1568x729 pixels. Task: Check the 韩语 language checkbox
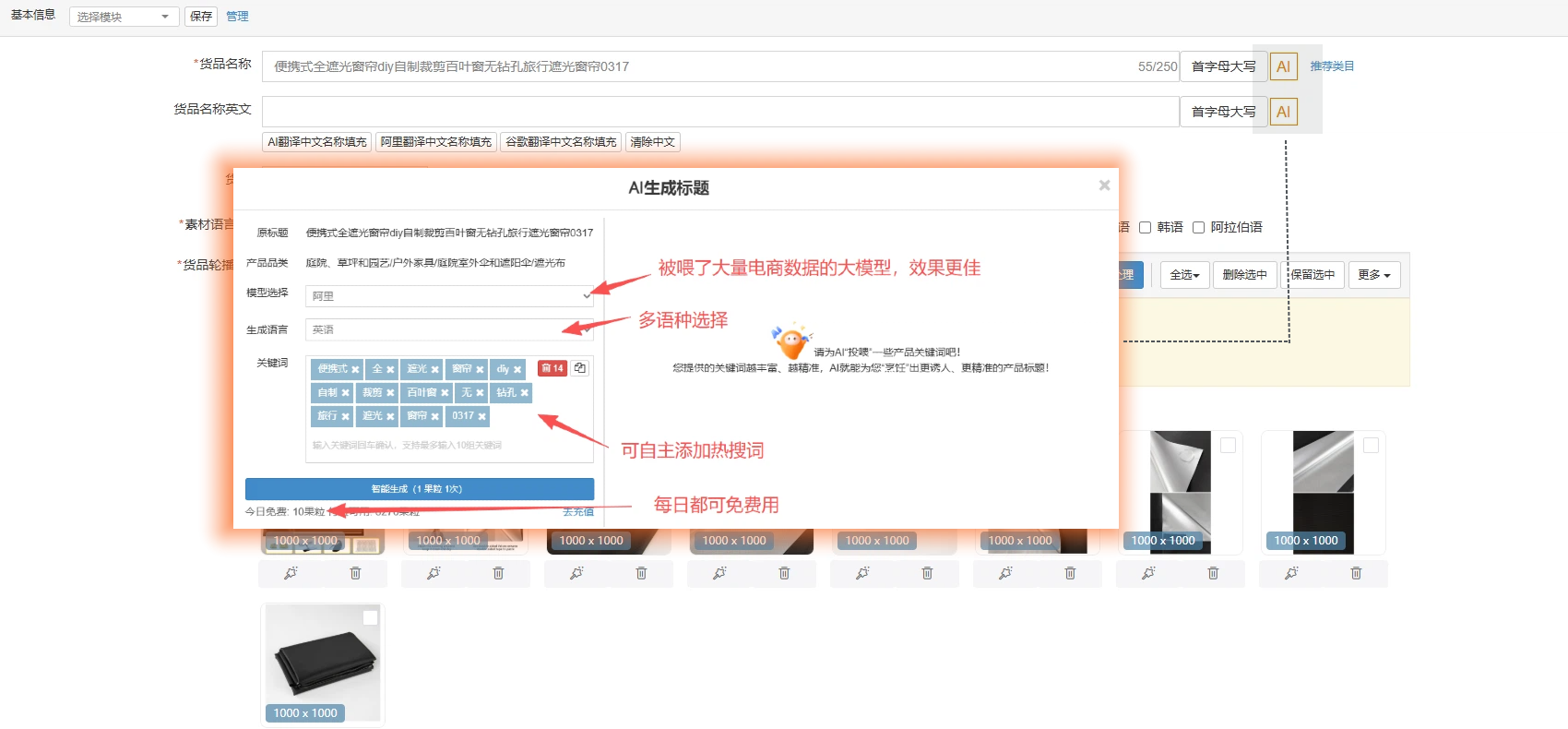[x=1145, y=228]
